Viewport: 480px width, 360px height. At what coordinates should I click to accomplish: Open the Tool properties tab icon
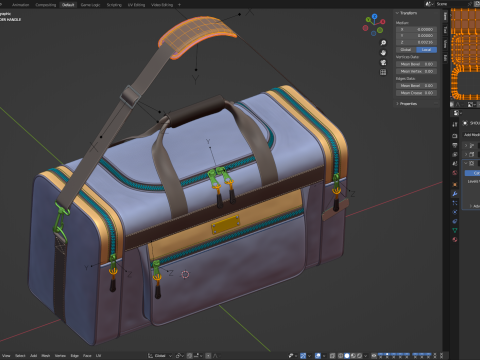point(455,124)
